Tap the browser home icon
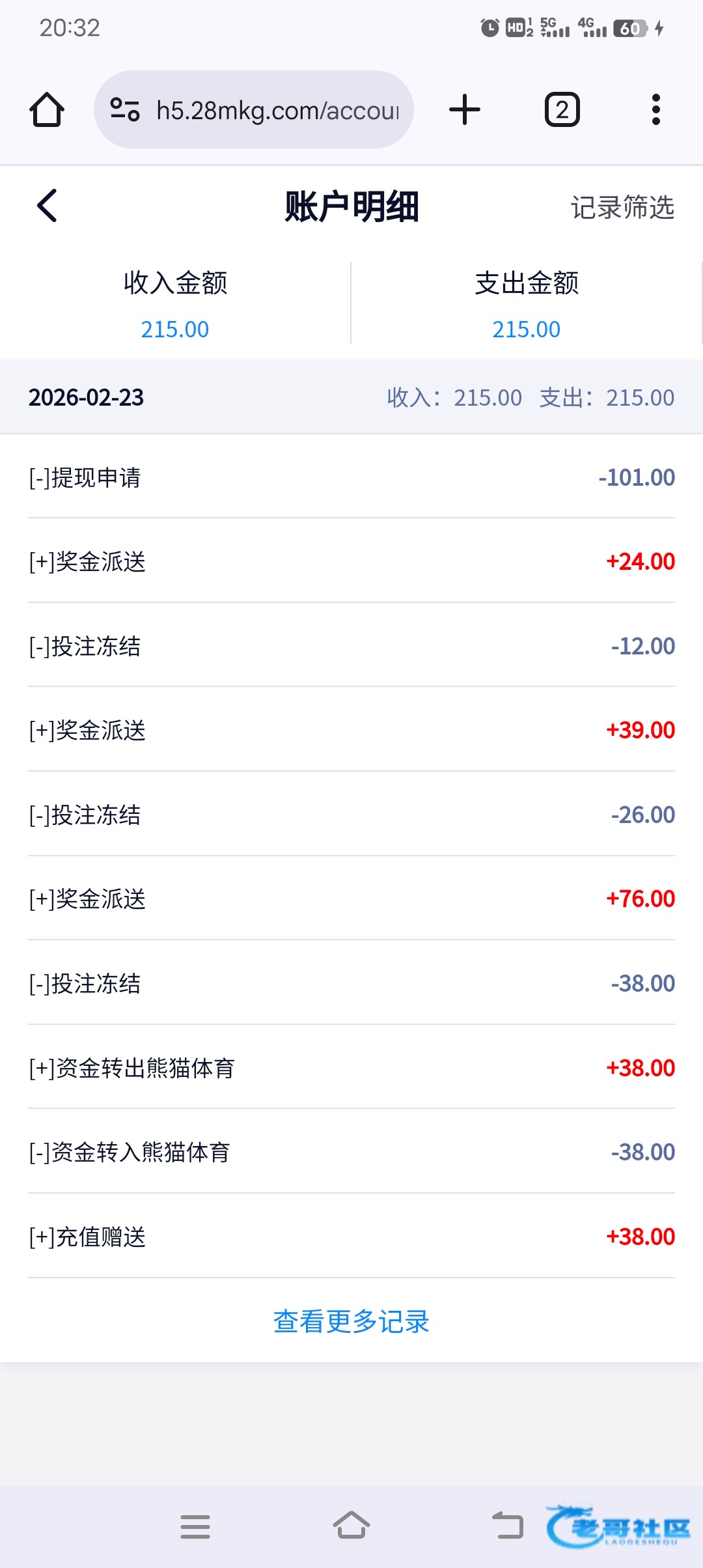This screenshot has width=703, height=1568. (47, 109)
